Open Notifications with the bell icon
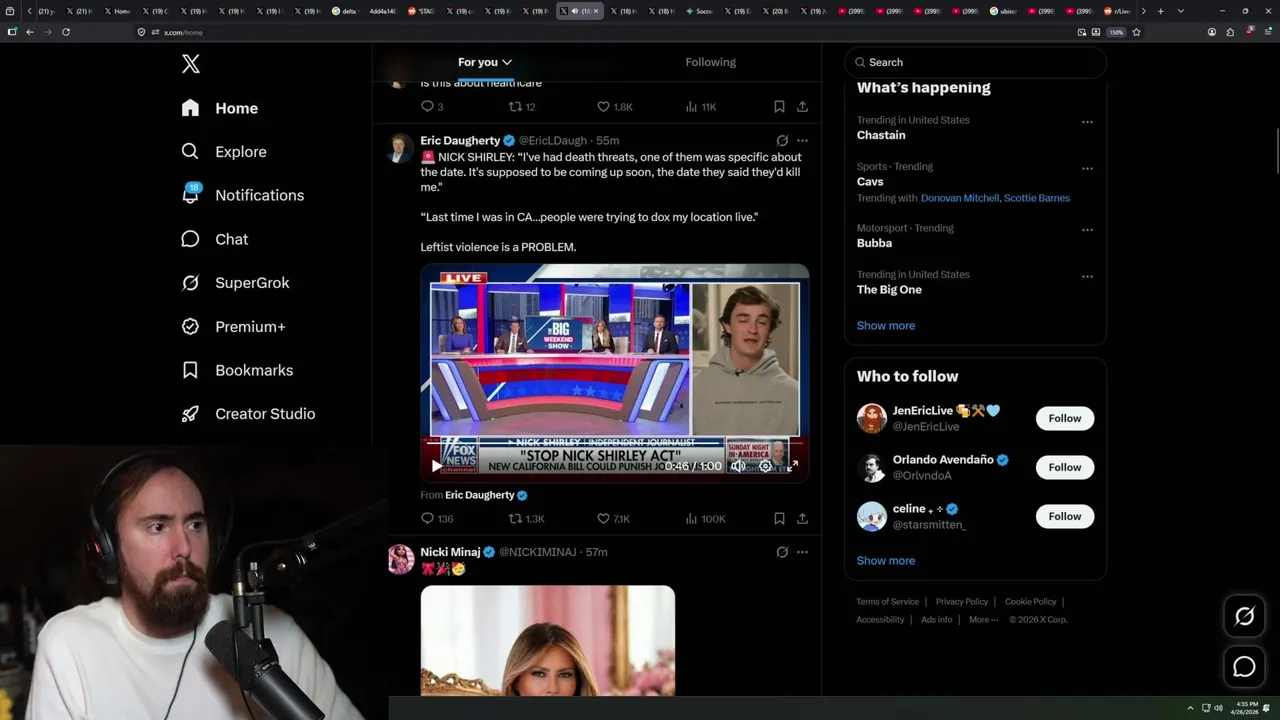Screen dimensions: 1280x720 click(x=243, y=195)
